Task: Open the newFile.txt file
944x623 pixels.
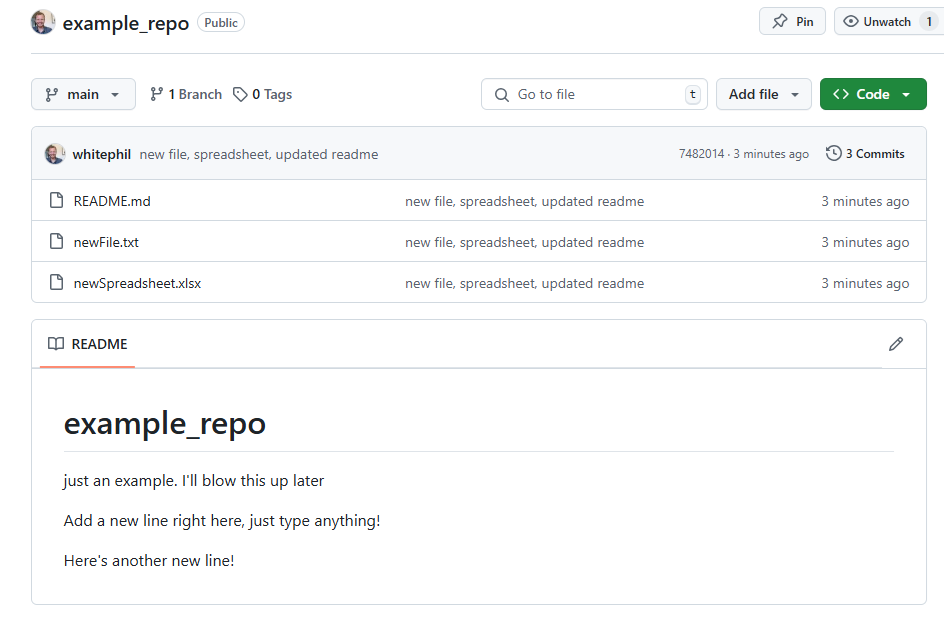Action: click(106, 242)
